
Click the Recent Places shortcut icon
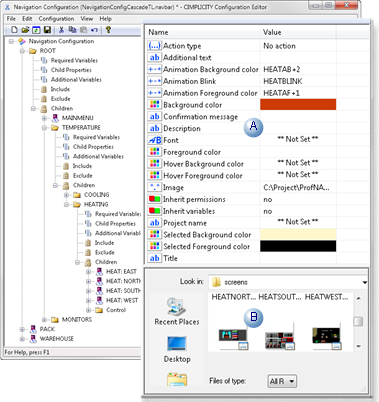177,306
